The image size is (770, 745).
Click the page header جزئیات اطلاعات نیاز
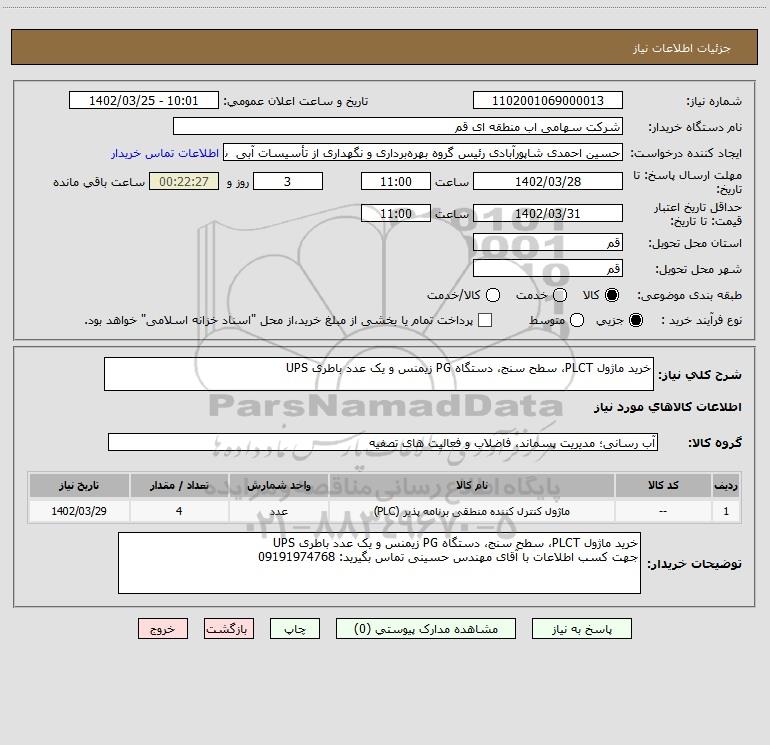pyautogui.click(x=682, y=48)
